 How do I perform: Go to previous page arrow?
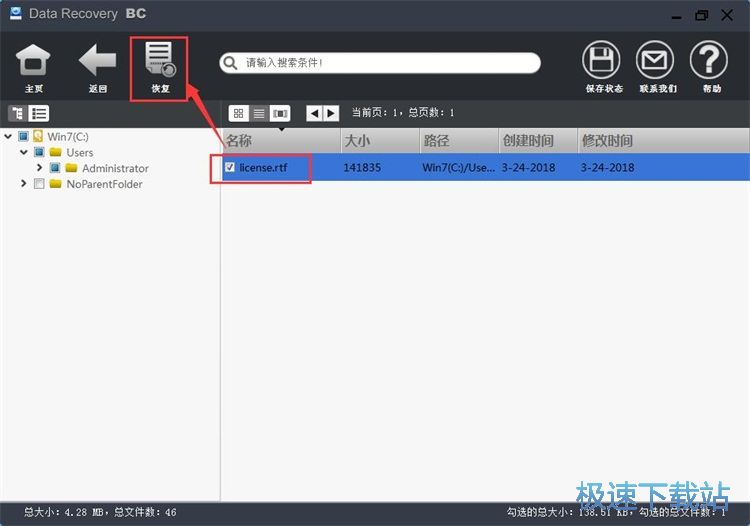click(314, 113)
